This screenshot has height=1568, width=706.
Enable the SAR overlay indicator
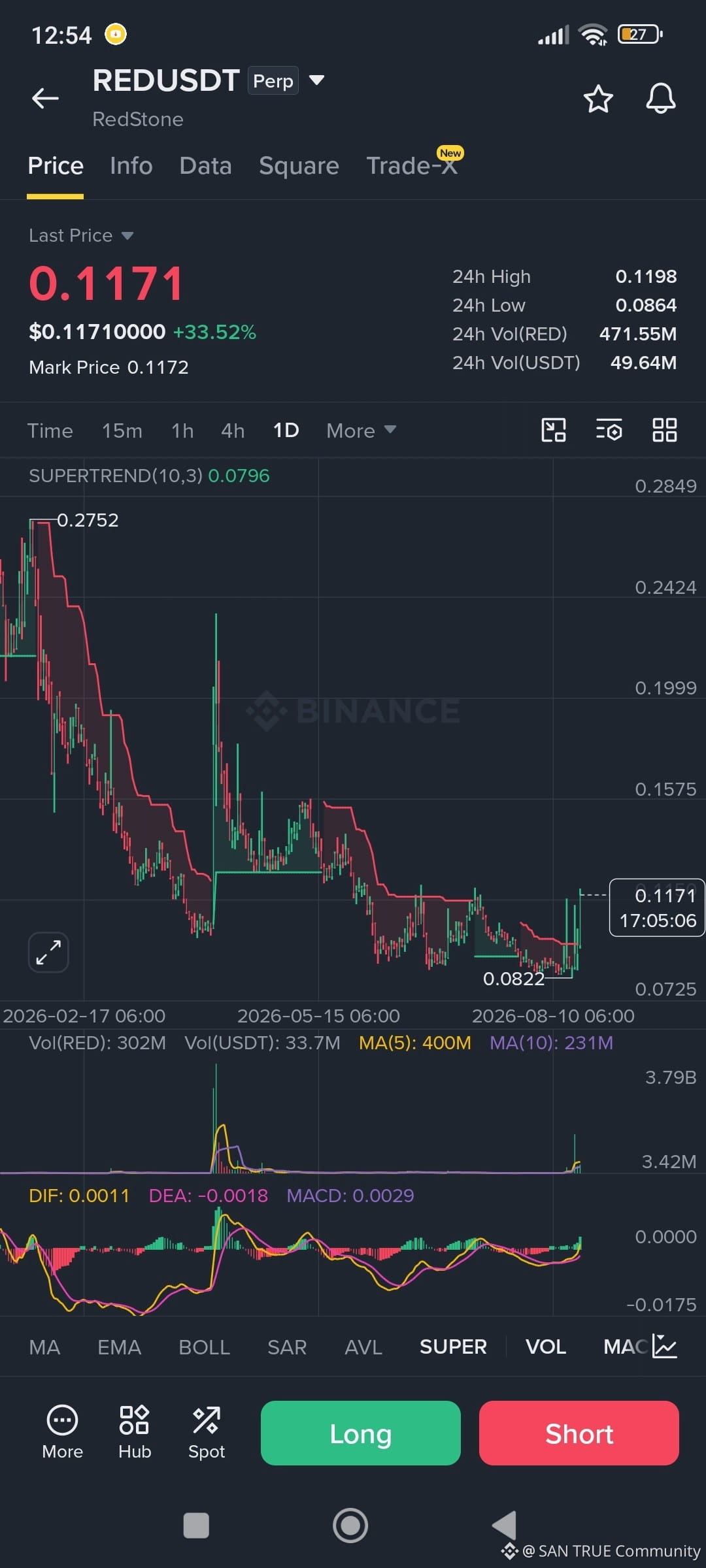(287, 1347)
